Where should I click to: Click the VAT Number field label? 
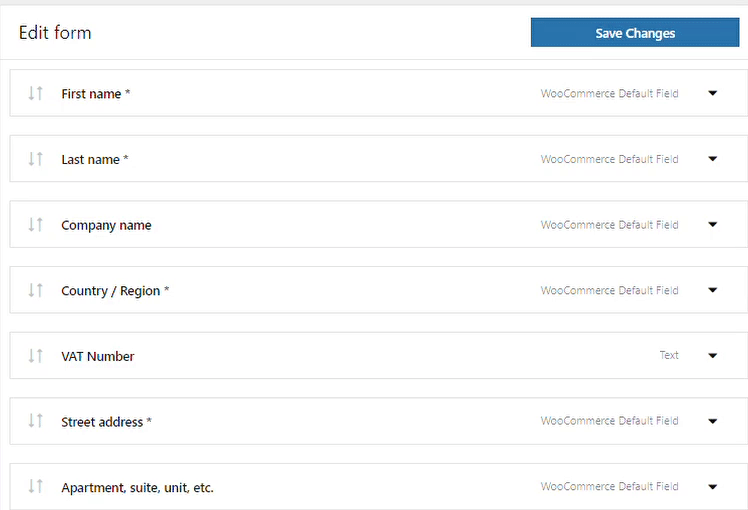pyautogui.click(x=98, y=356)
